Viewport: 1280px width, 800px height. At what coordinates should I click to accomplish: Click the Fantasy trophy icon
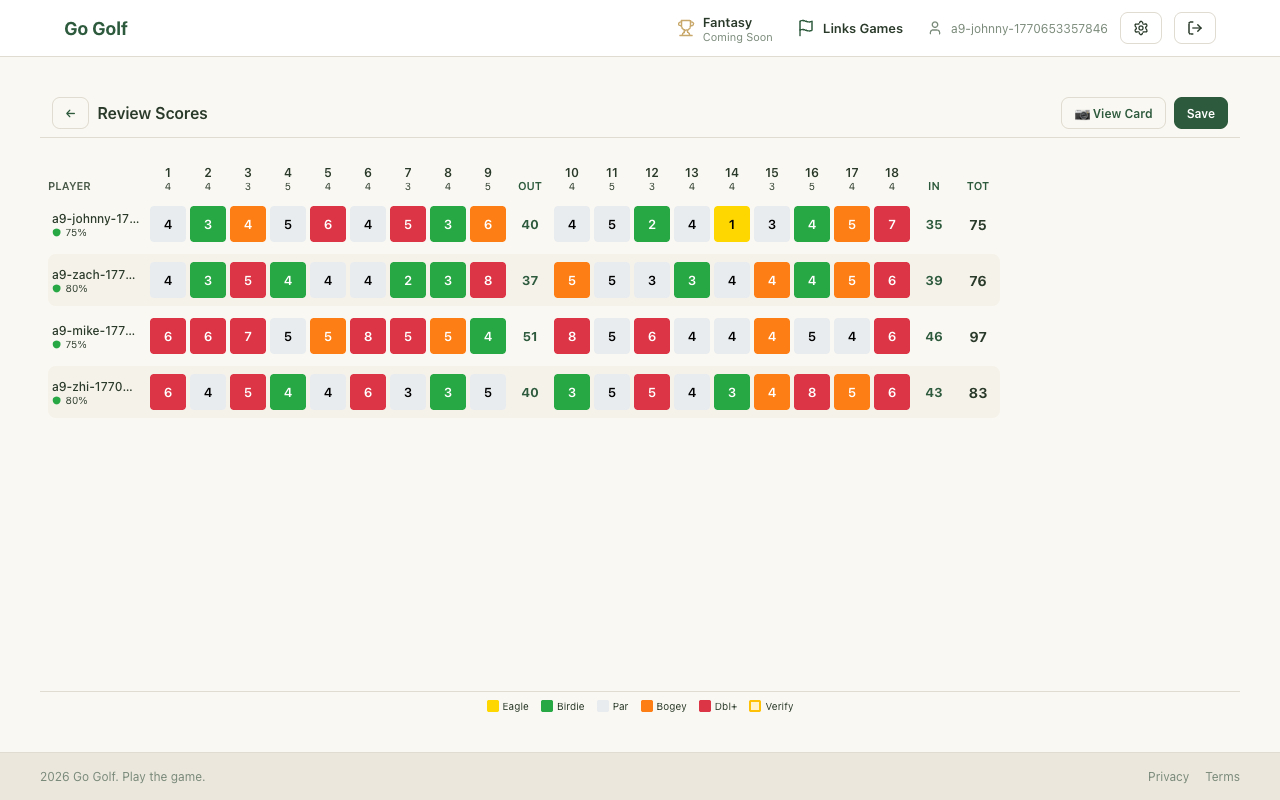point(686,28)
